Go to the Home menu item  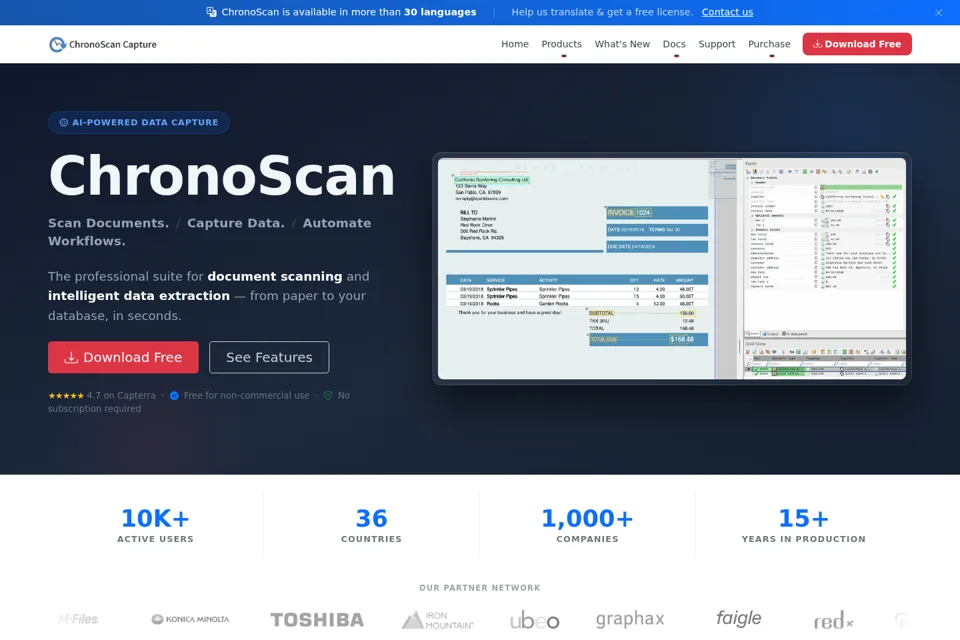pyautogui.click(x=514, y=44)
